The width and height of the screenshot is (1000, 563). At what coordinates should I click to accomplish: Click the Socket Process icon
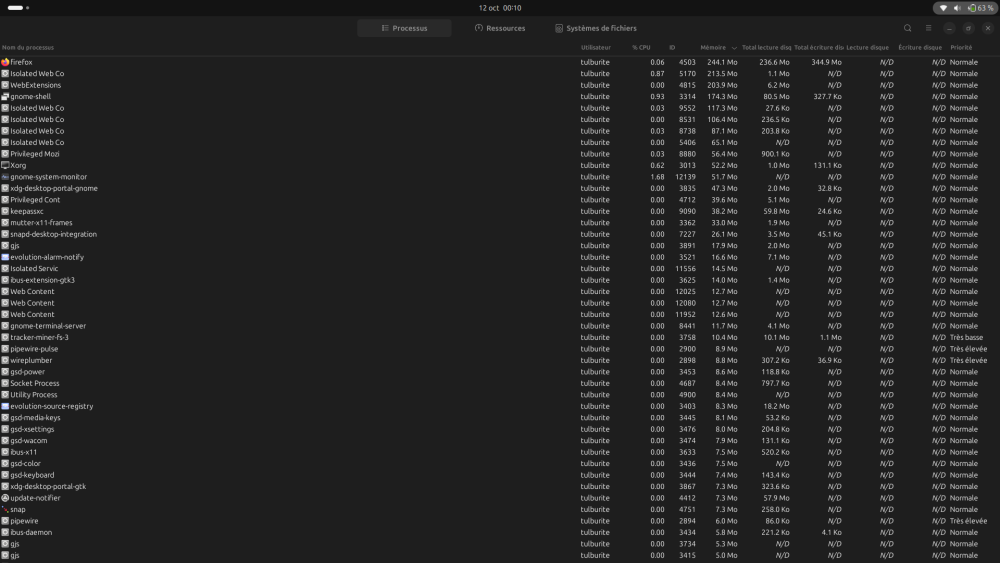point(5,383)
